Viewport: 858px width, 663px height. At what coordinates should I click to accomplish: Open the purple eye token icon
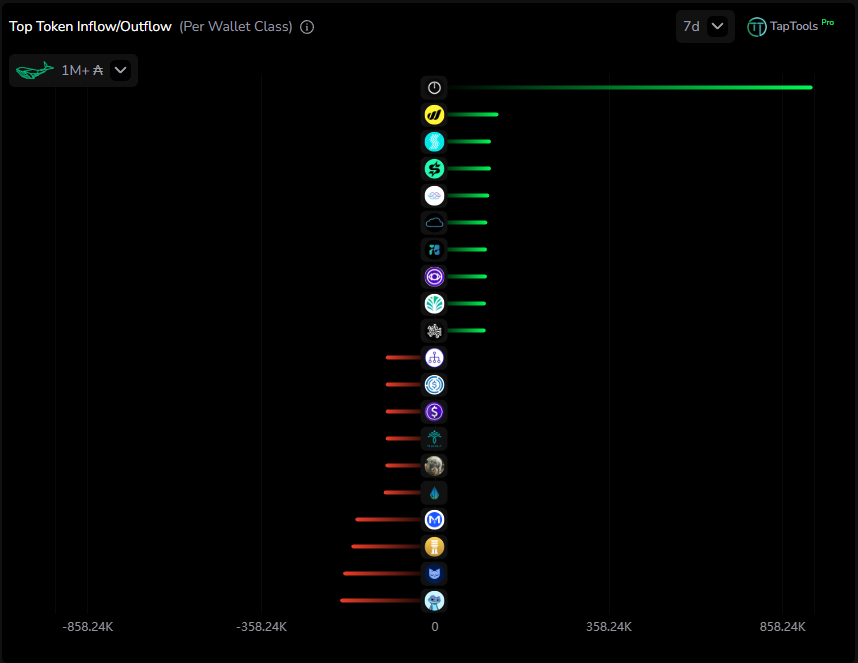point(434,277)
